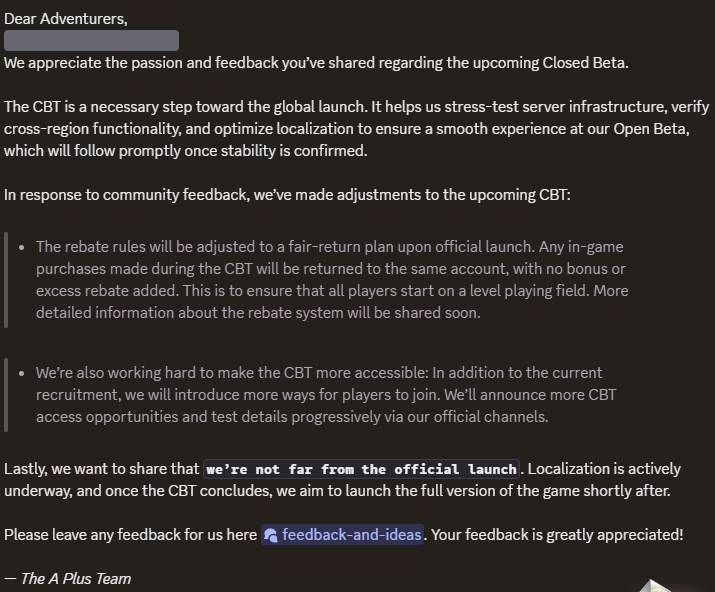Click the bullet dot of the rebate paragraph
The image size is (715, 592).
[23, 247]
